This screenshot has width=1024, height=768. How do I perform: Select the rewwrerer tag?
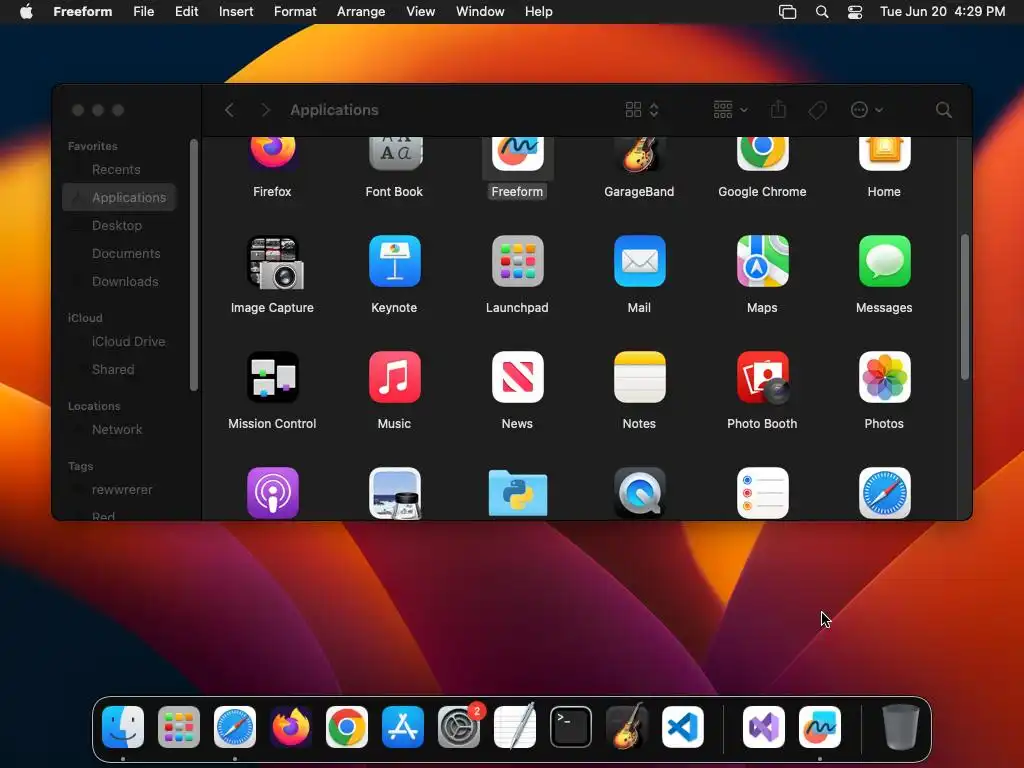(x=120, y=490)
